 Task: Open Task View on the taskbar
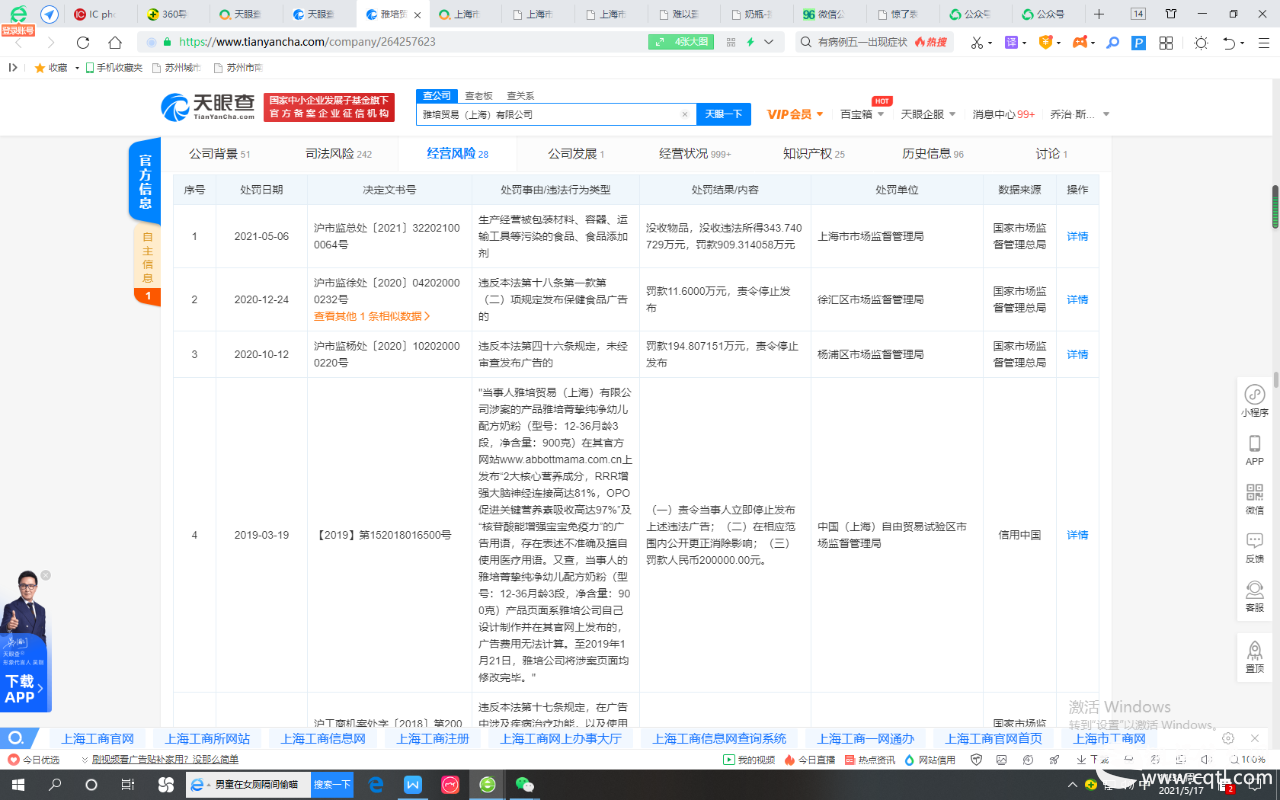[127, 785]
